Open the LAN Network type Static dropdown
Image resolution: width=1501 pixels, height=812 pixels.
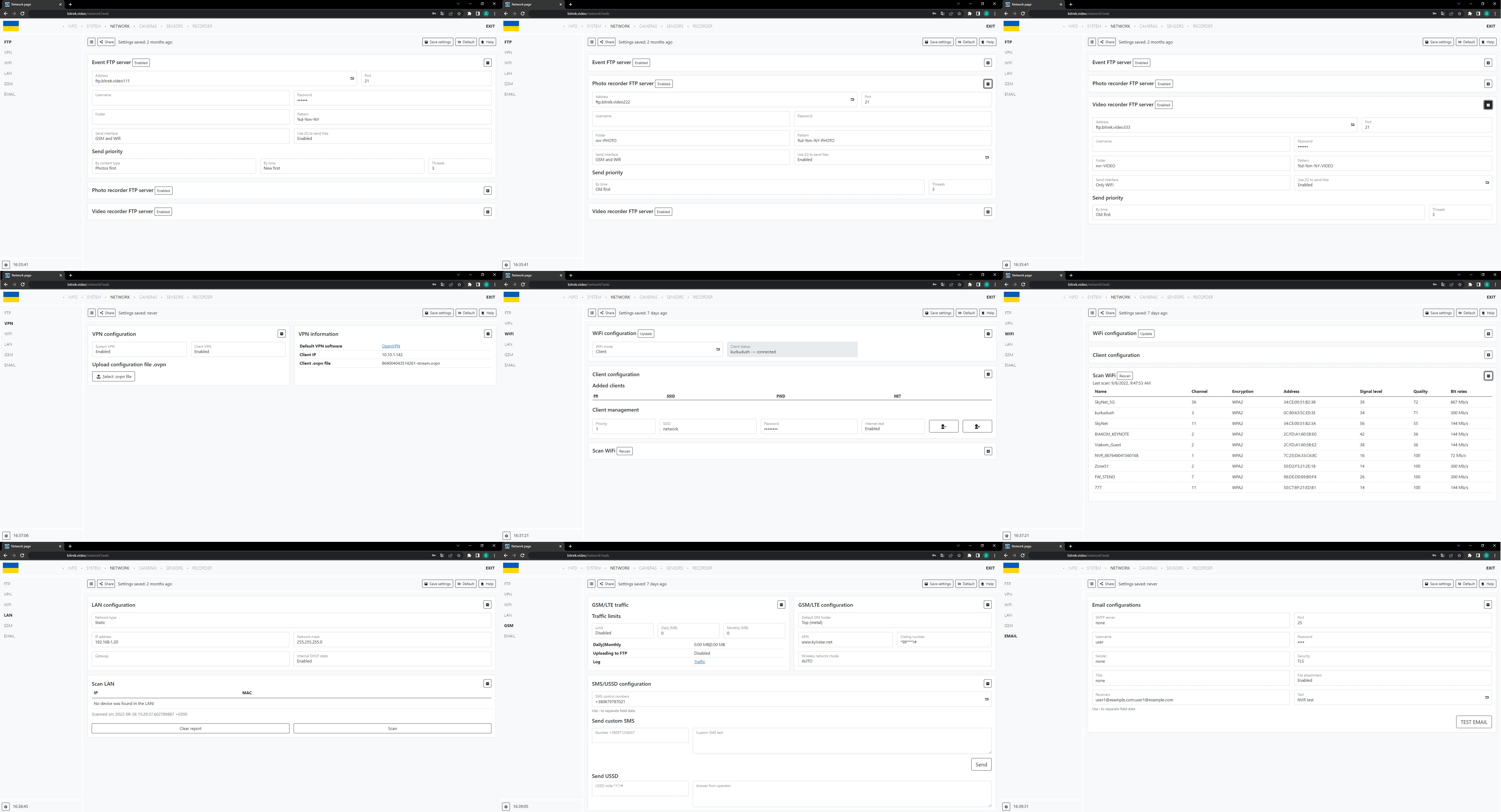pyautogui.click(x=291, y=620)
